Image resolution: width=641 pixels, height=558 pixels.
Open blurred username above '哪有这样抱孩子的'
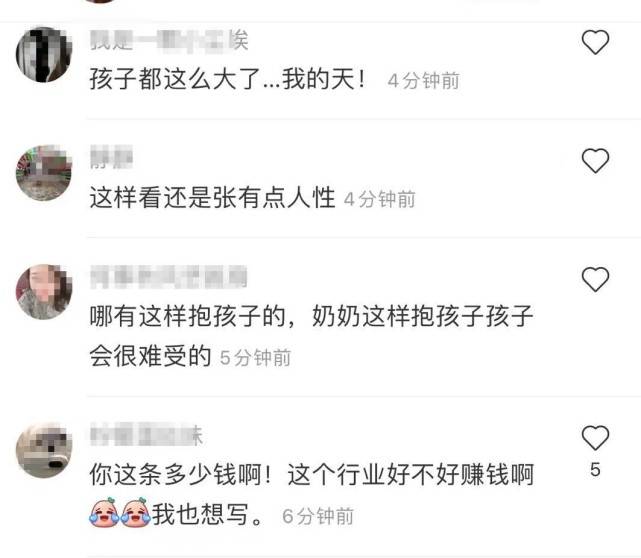[168, 277]
